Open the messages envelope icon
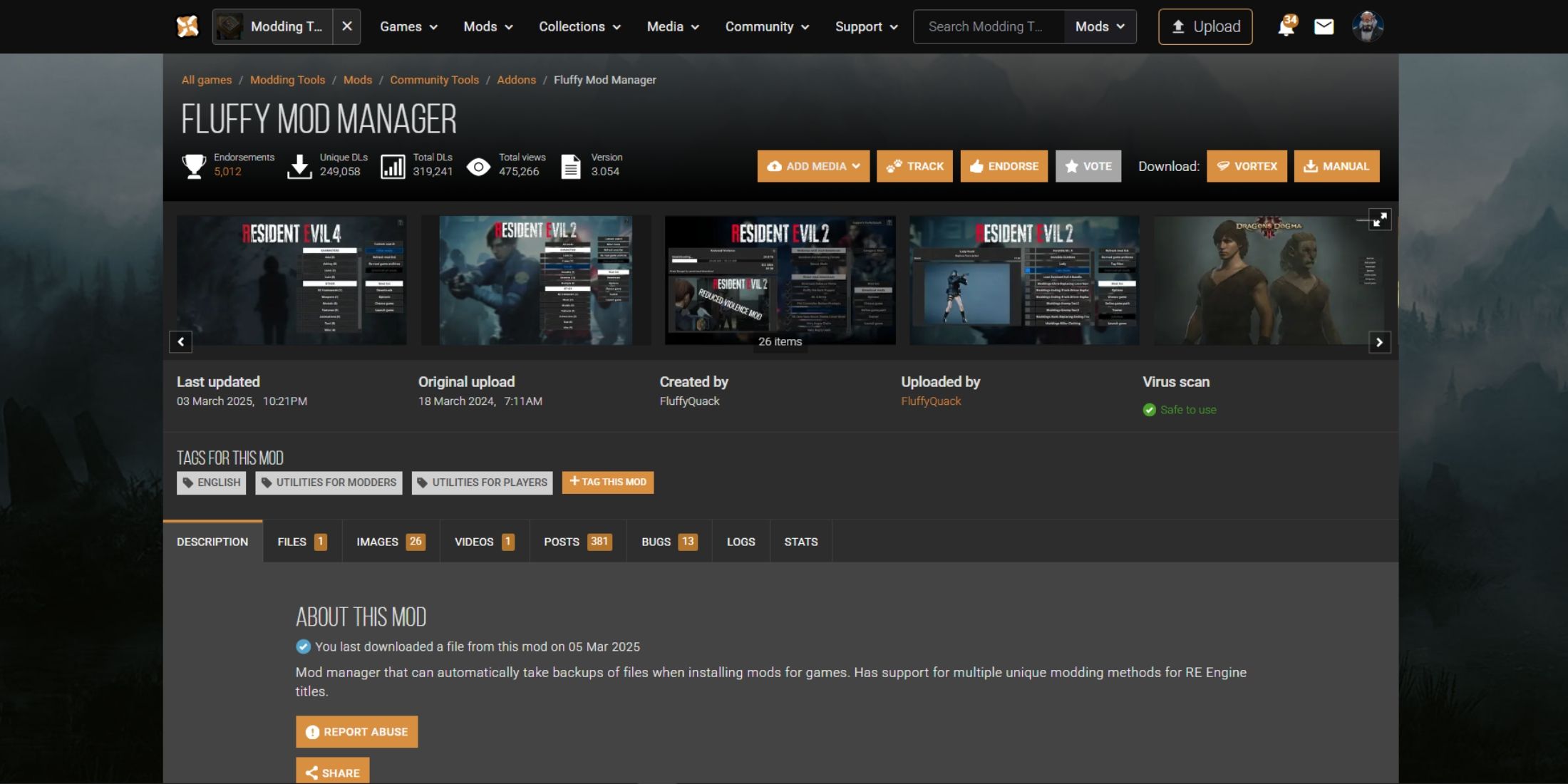The image size is (1568, 784). pyautogui.click(x=1324, y=27)
